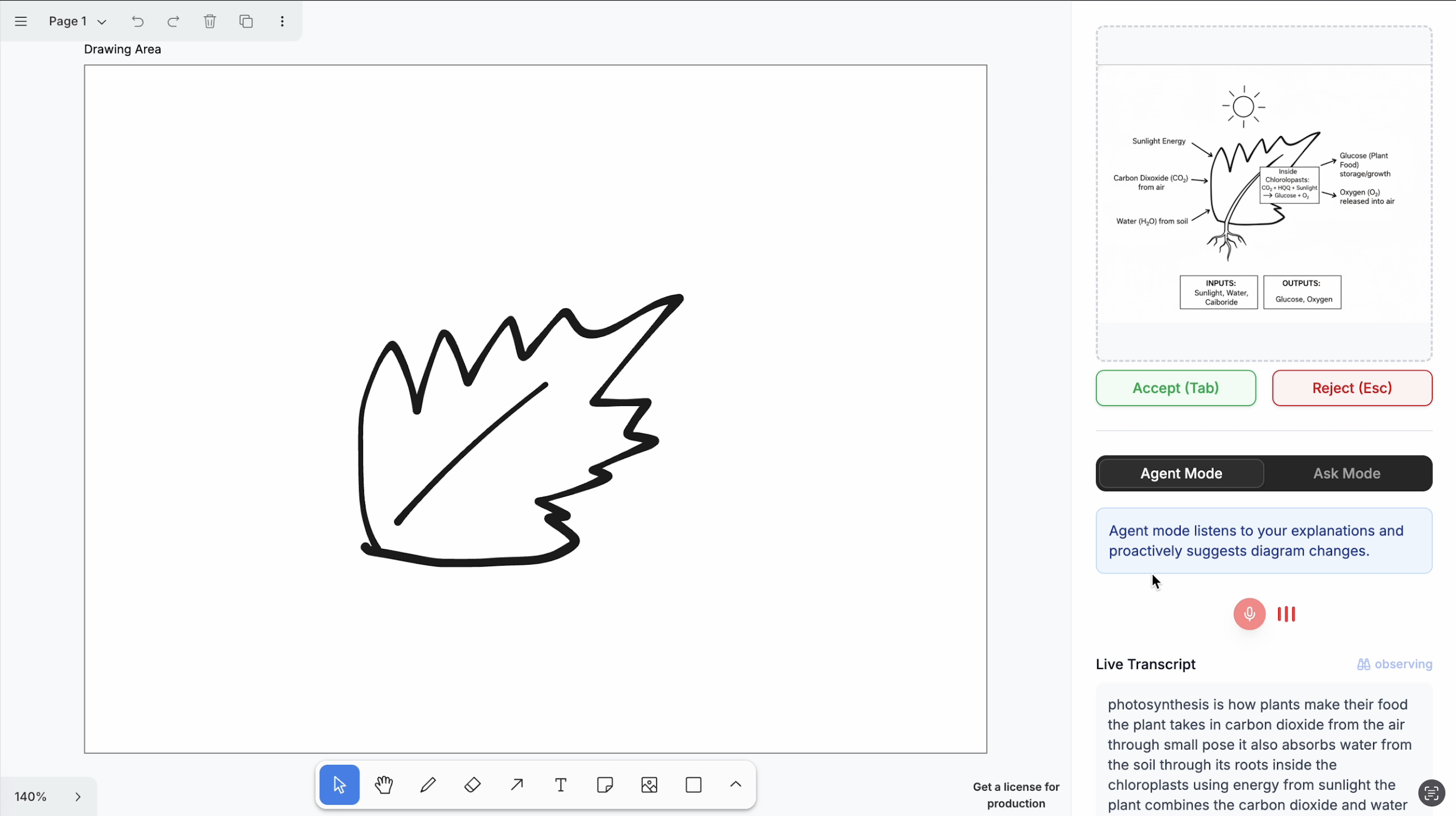
Task: Select the eraser tool
Action: [x=472, y=784]
